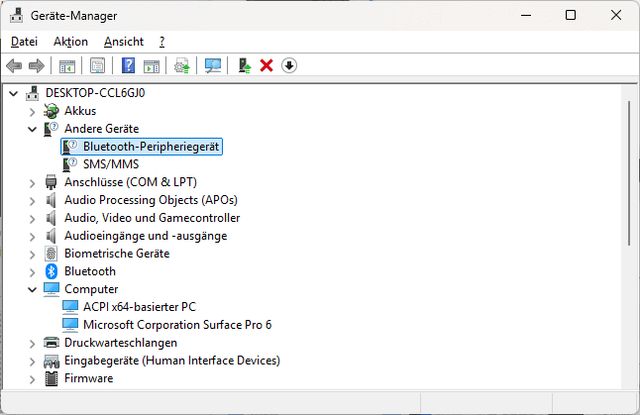Image resolution: width=640 pixels, height=415 pixels.
Task: Select ACPI x64-basierter PC entry
Action: point(139,307)
